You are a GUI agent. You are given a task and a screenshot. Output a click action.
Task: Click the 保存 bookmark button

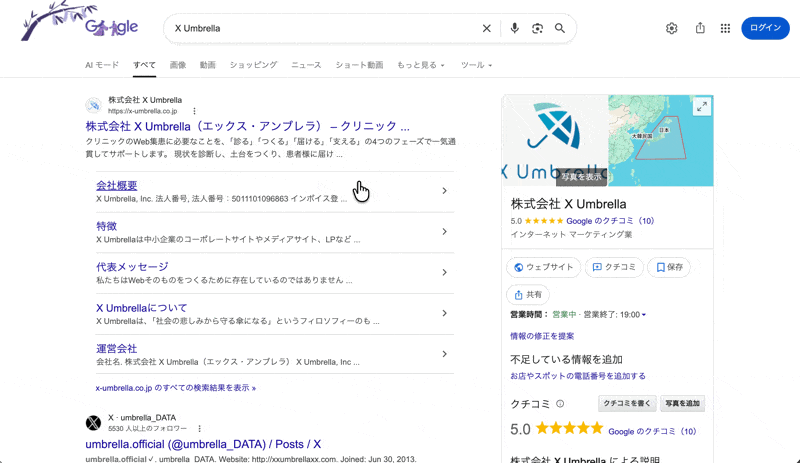[669, 267]
